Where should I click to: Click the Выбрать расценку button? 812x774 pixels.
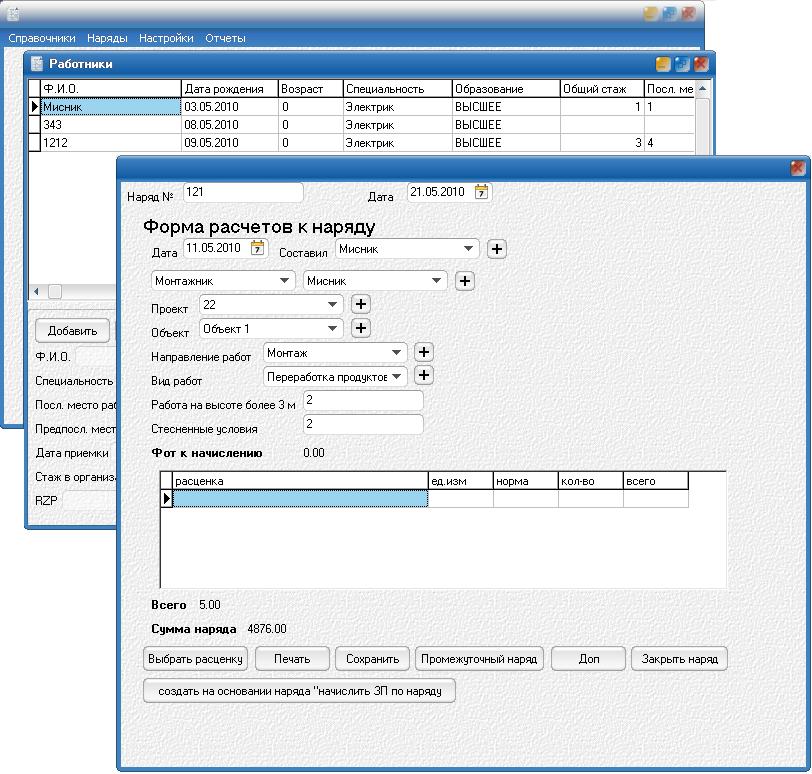[196, 659]
